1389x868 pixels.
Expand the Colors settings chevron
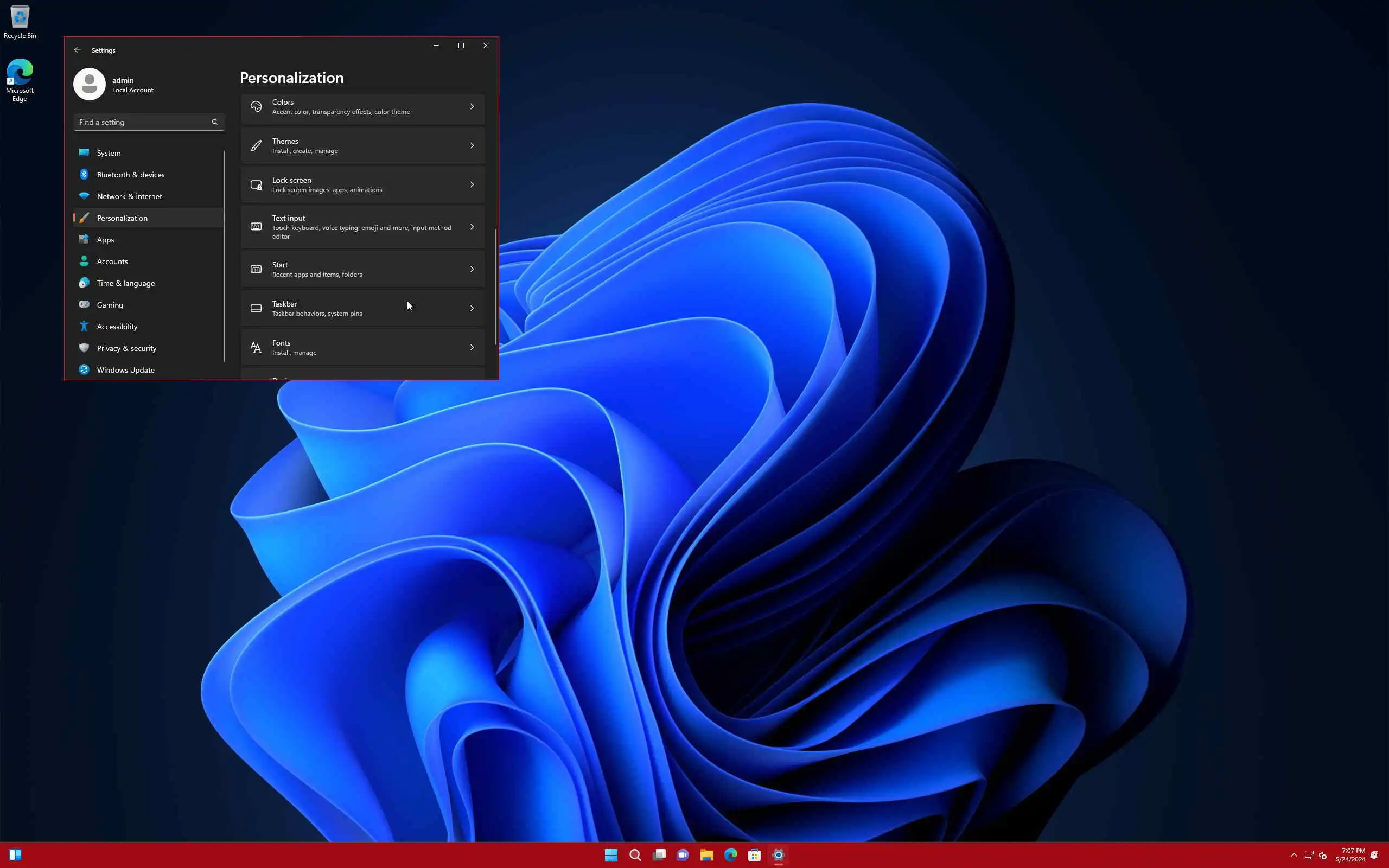tap(472, 107)
